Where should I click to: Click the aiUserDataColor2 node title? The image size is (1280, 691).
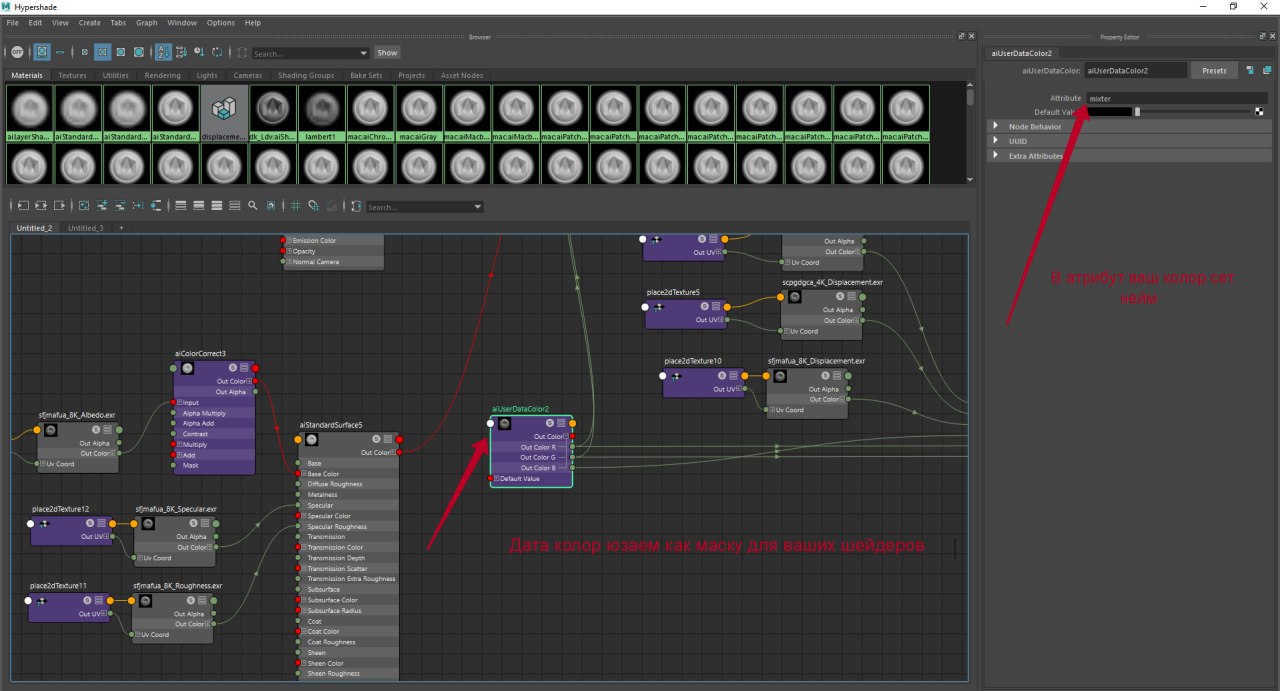point(520,409)
